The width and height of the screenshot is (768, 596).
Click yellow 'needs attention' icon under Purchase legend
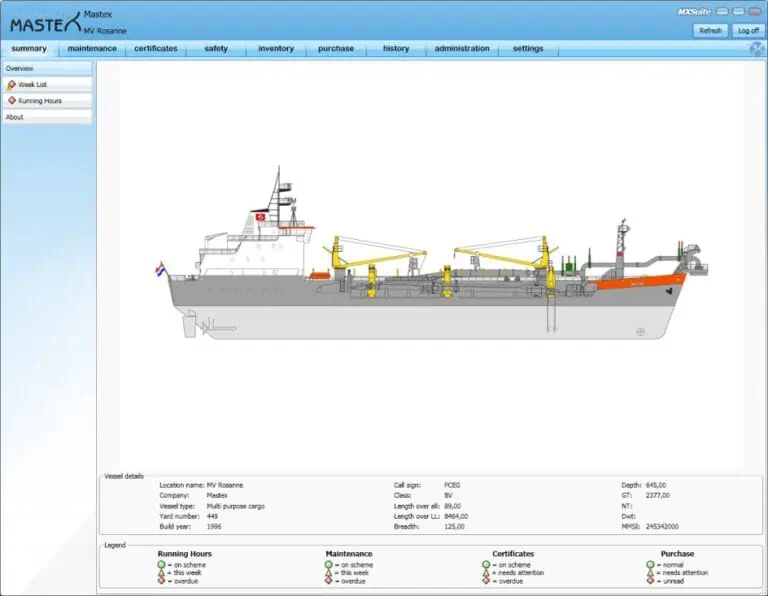click(651, 573)
